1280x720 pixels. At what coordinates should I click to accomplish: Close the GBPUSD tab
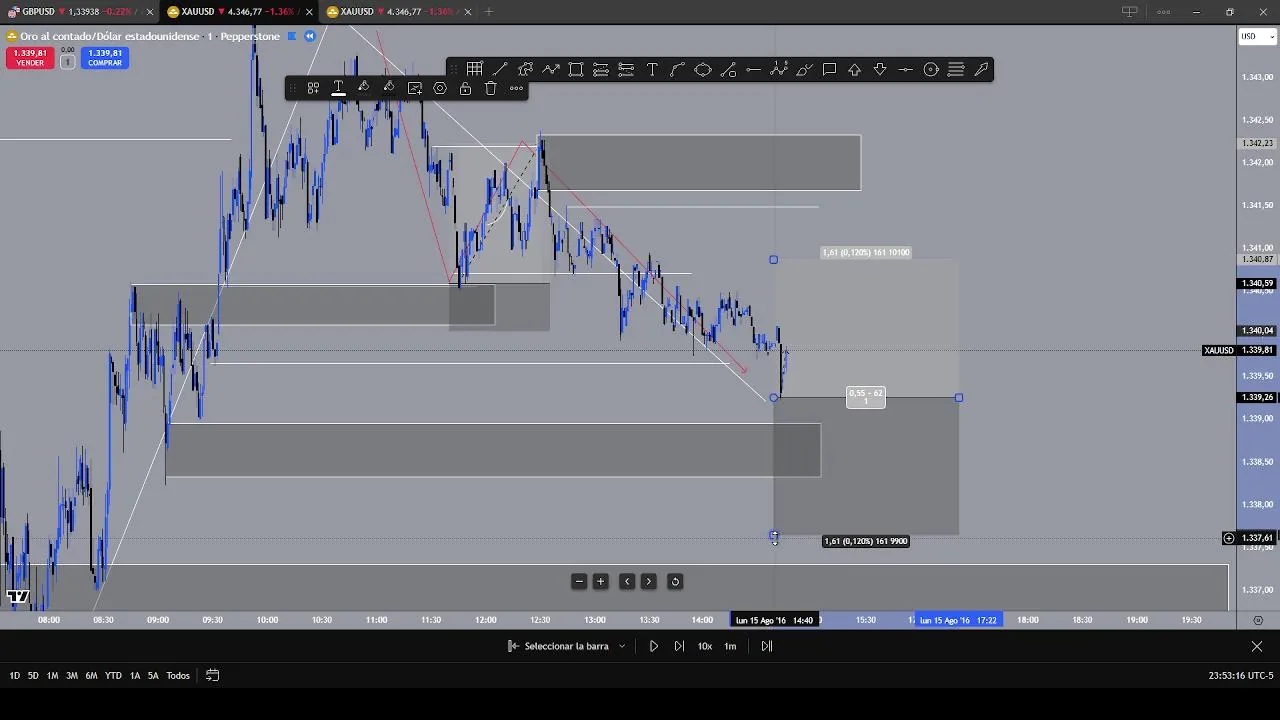[x=149, y=12]
